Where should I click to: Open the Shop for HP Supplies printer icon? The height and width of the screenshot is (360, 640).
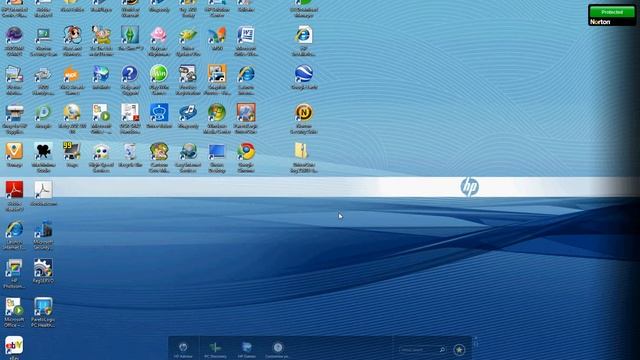click(x=14, y=113)
